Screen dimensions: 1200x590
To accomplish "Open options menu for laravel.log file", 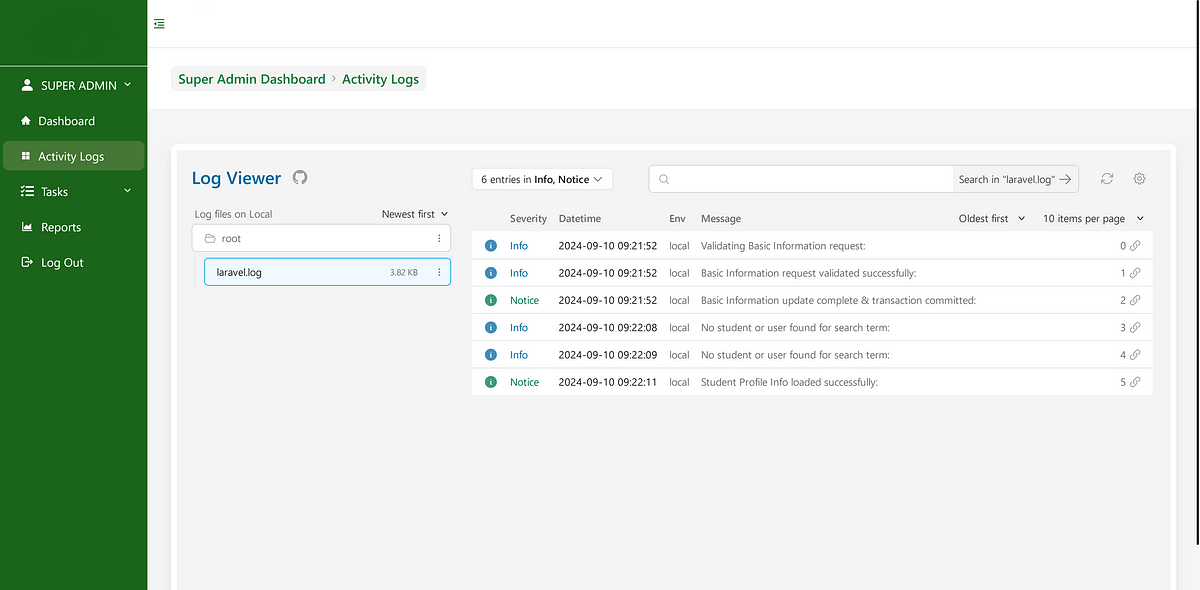I will (439, 272).
